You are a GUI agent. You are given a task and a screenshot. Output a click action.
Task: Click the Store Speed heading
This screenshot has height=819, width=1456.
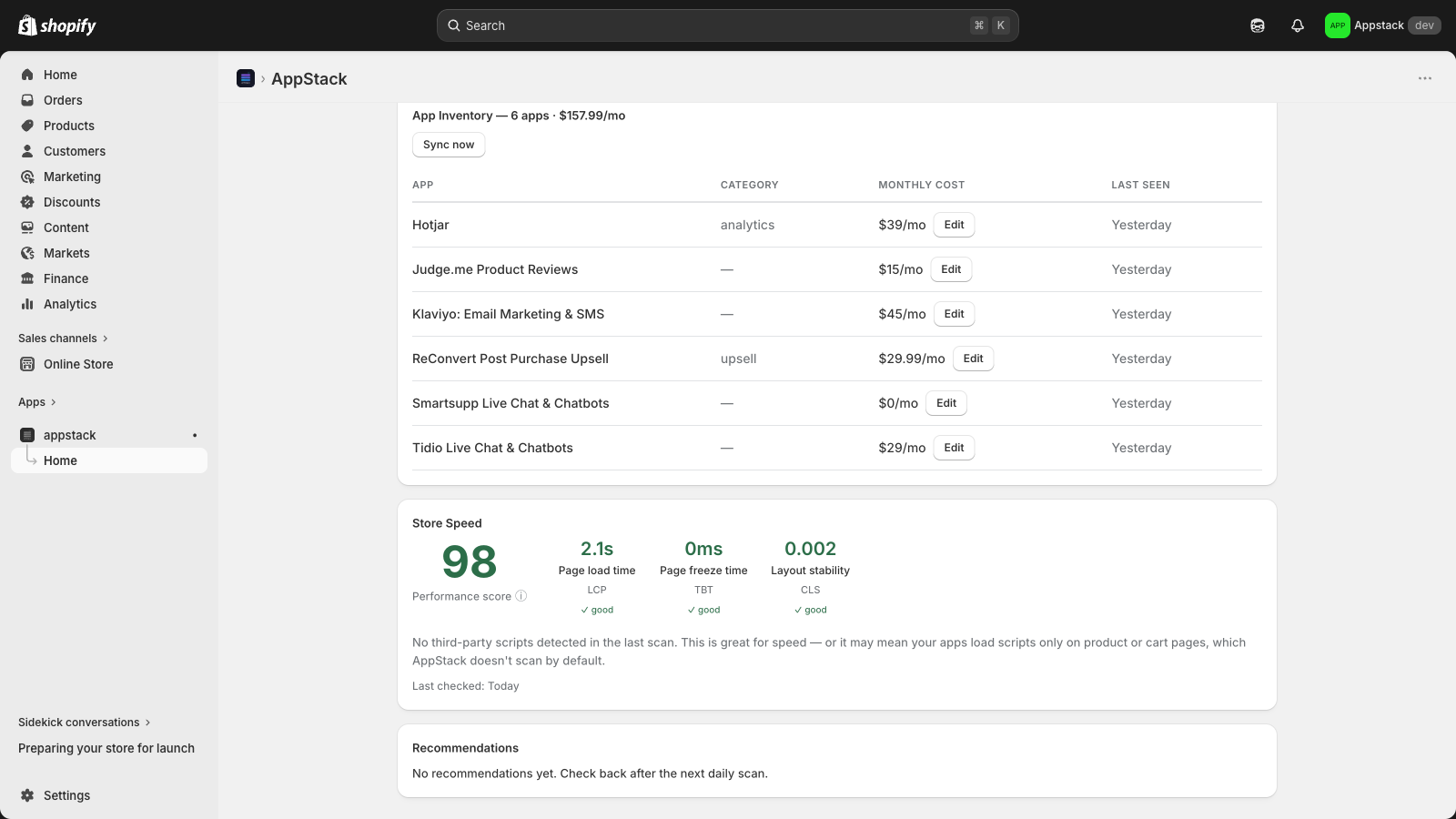[447, 523]
